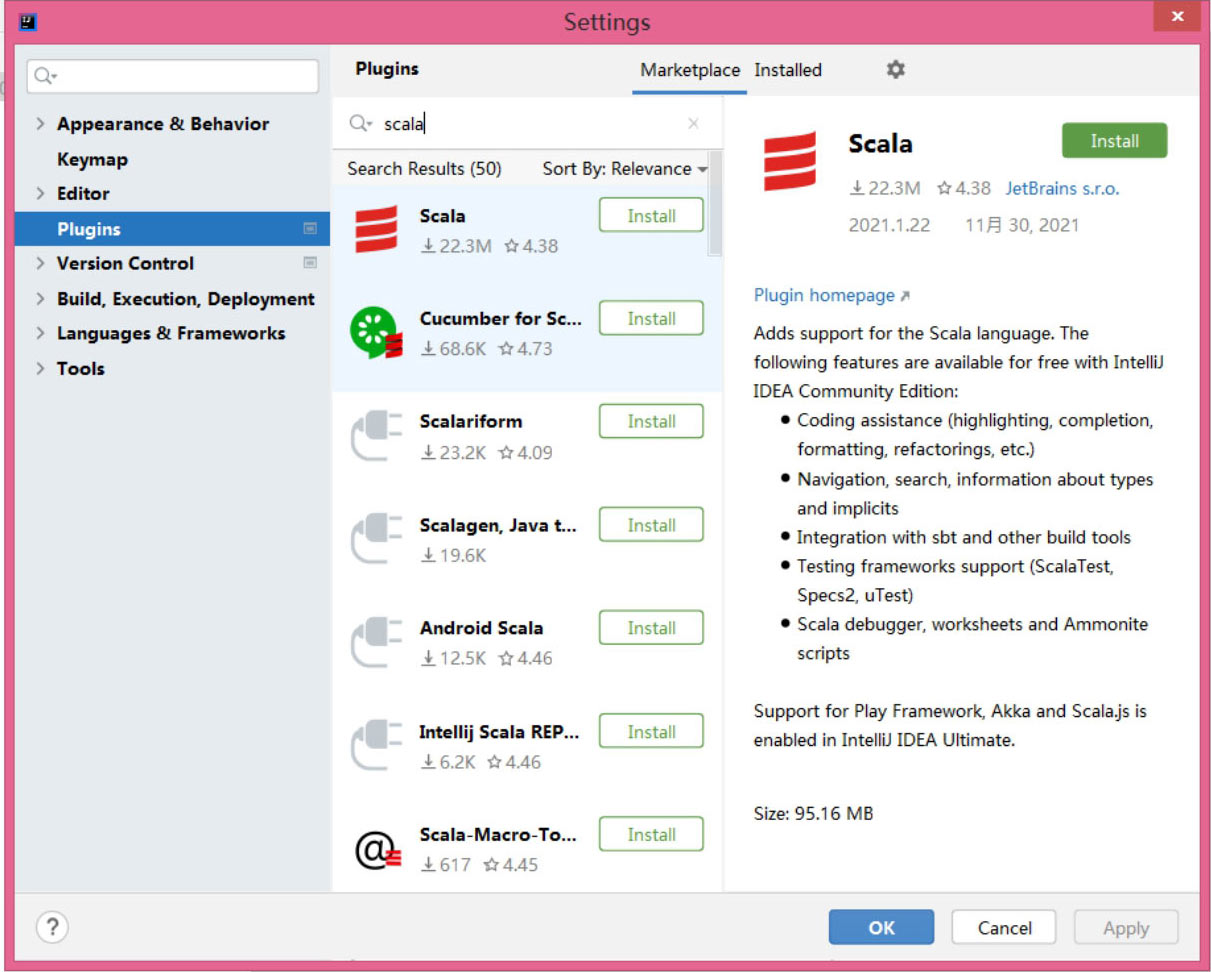The image size is (1211, 972).
Task: Select Keymap in settings tree
Action: click(x=92, y=159)
